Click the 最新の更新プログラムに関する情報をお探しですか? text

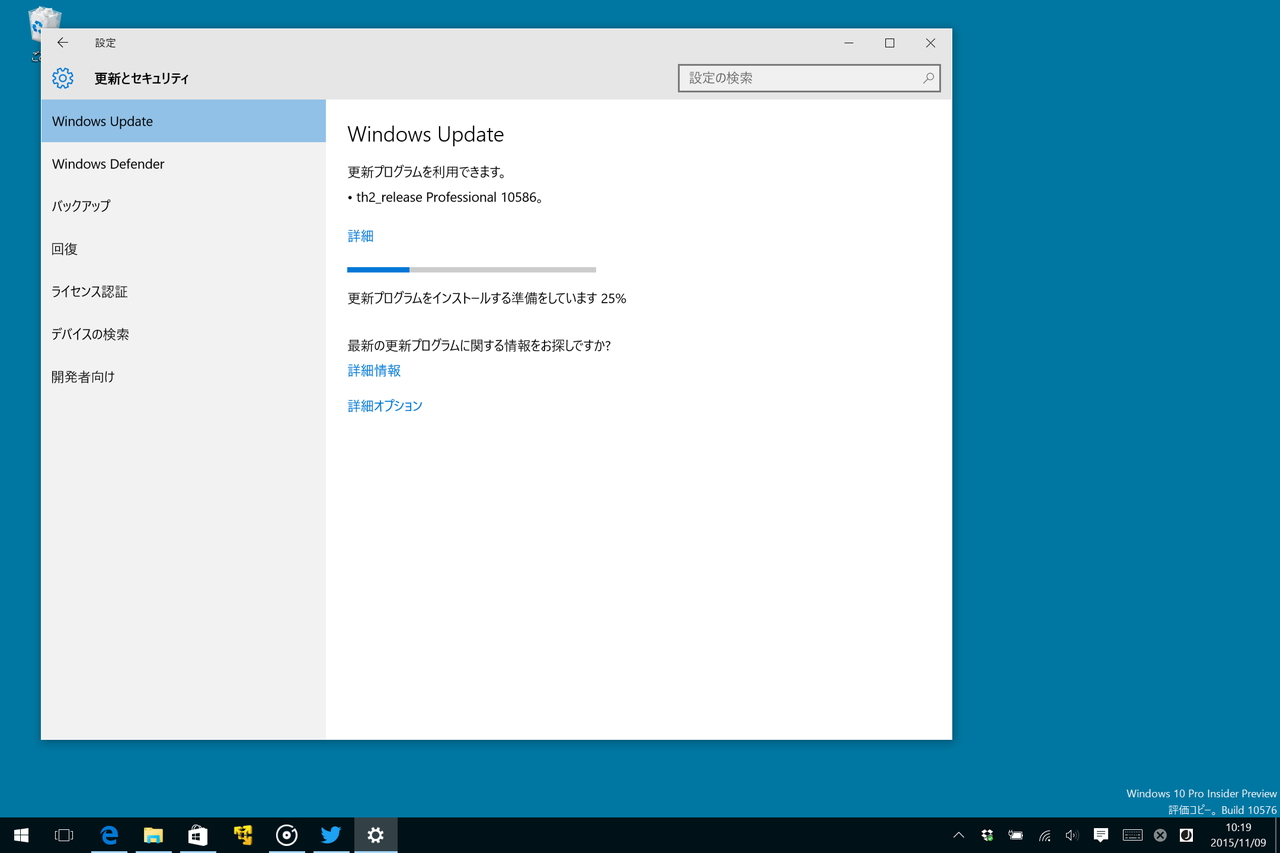click(x=479, y=346)
